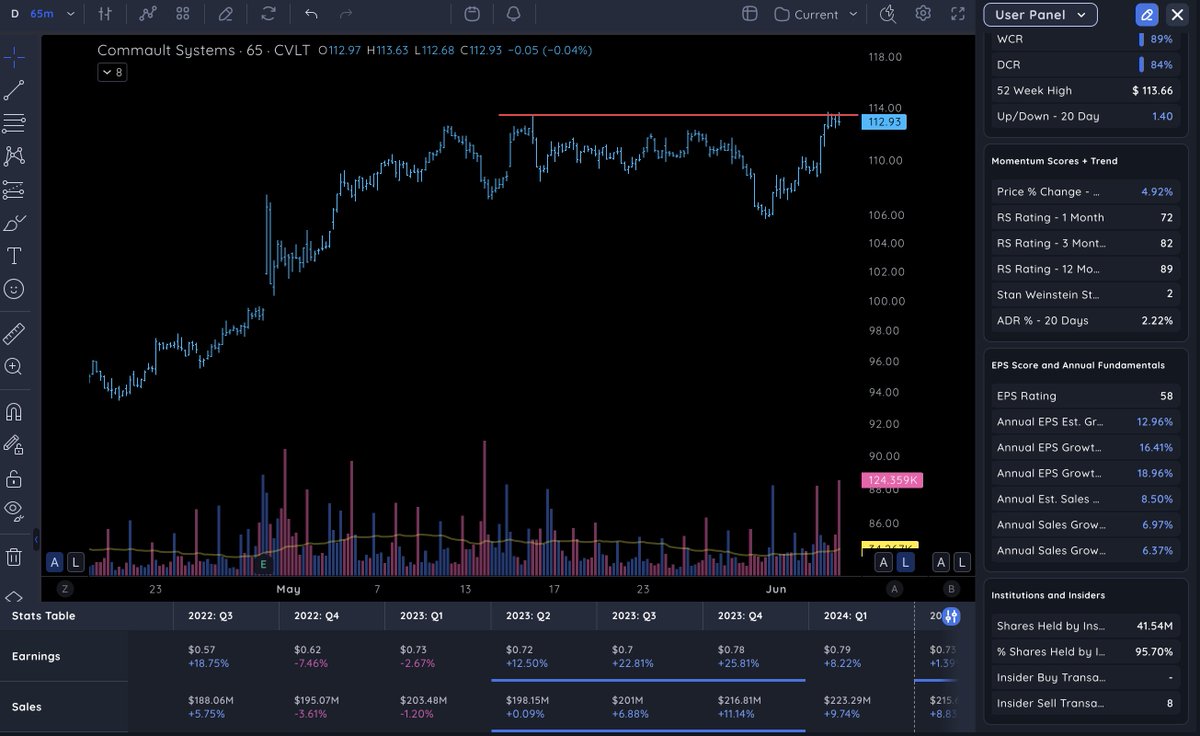Open the indicators icon
The height and width of the screenshot is (736, 1200).
click(x=148, y=14)
